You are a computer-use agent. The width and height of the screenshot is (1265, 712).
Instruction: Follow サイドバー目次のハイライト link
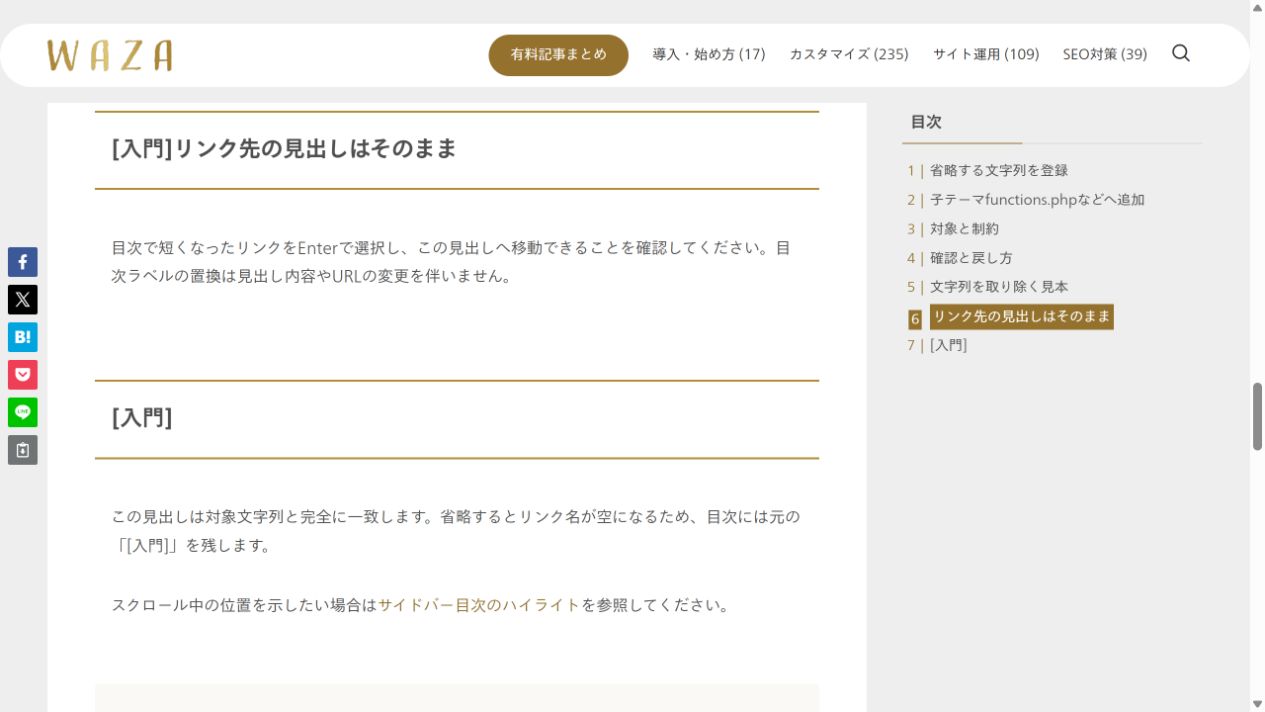[479, 605]
